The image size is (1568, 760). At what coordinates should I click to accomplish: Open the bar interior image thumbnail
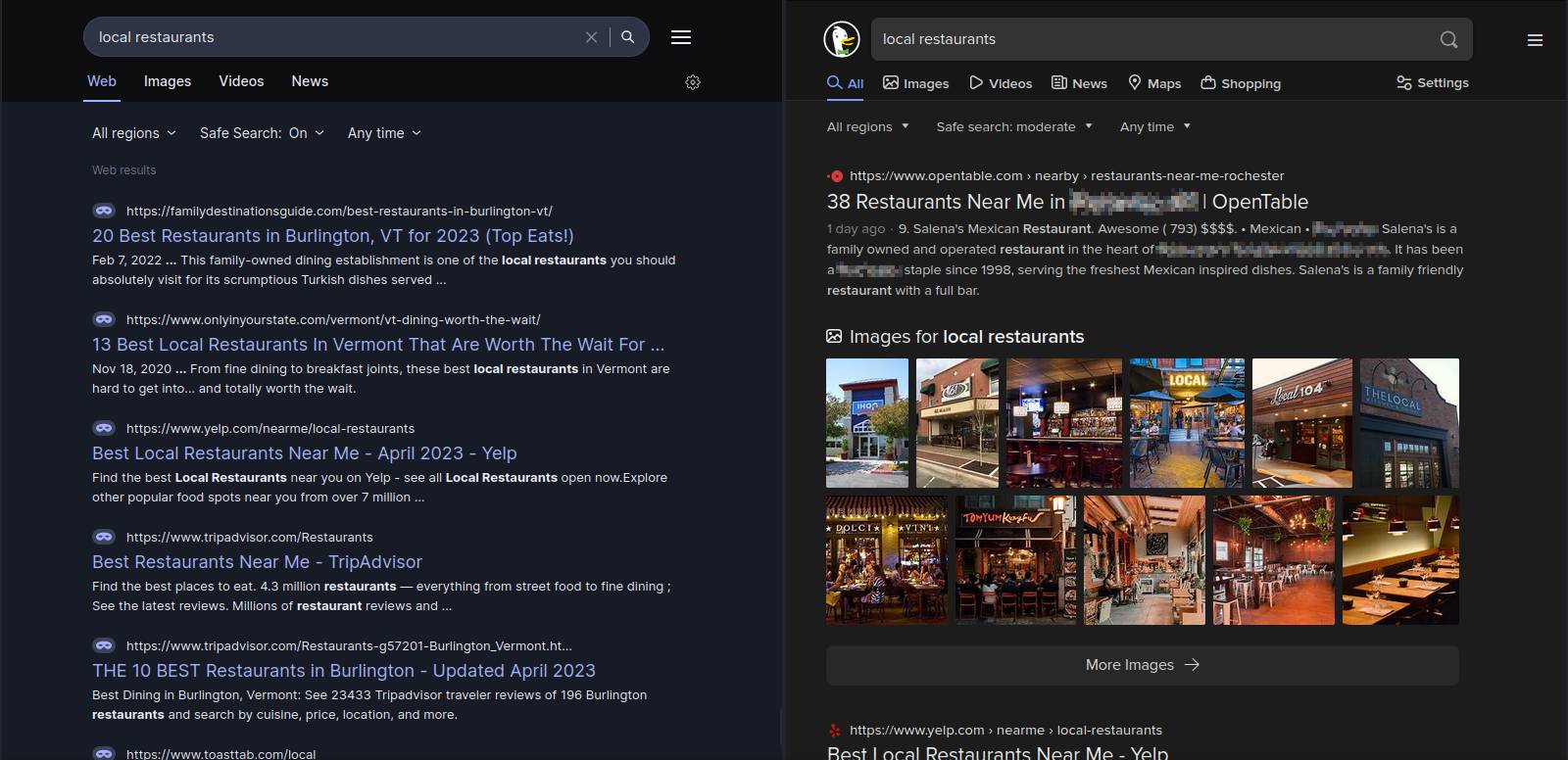click(x=1064, y=423)
